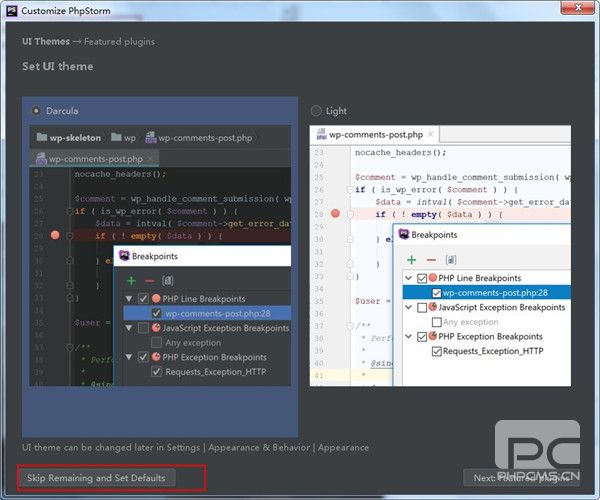Select the Darcula theme radio button
The image size is (600, 500).
click(36, 111)
